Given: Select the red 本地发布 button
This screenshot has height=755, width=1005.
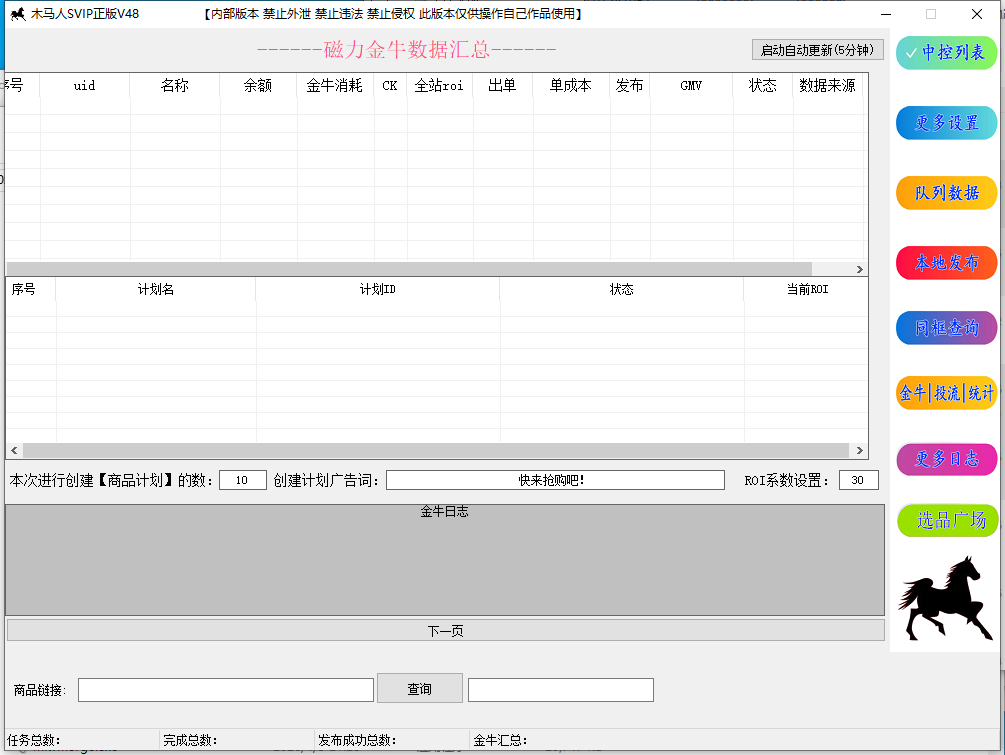Looking at the screenshot, I should [x=946, y=263].
